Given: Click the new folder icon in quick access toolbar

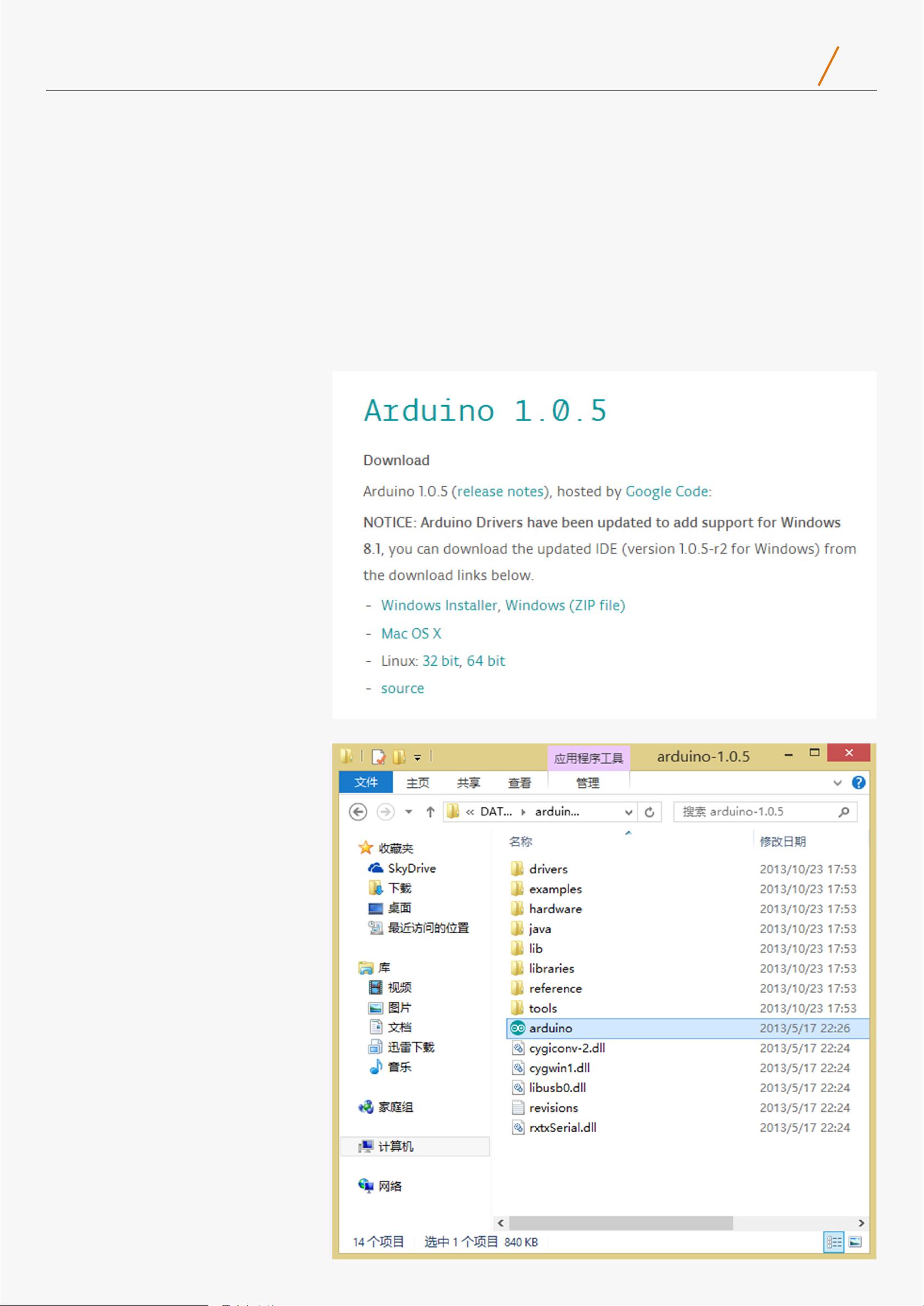Looking at the screenshot, I should click(399, 757).
